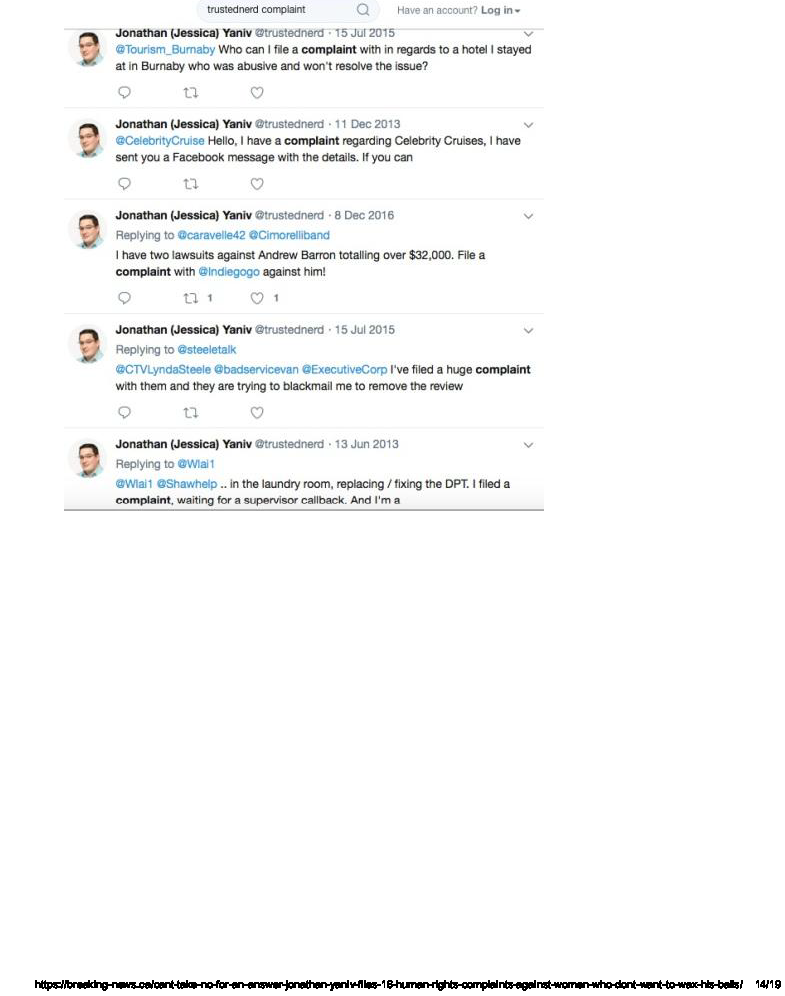Screen dimensions: 785x996
Task: Reply to the blackmail review tweet
Action: point(124,412)
